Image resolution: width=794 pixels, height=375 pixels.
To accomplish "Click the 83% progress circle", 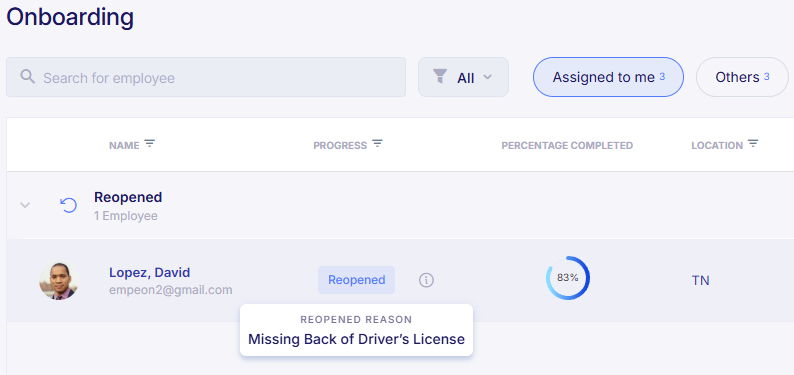I will (x=568, y=278).
